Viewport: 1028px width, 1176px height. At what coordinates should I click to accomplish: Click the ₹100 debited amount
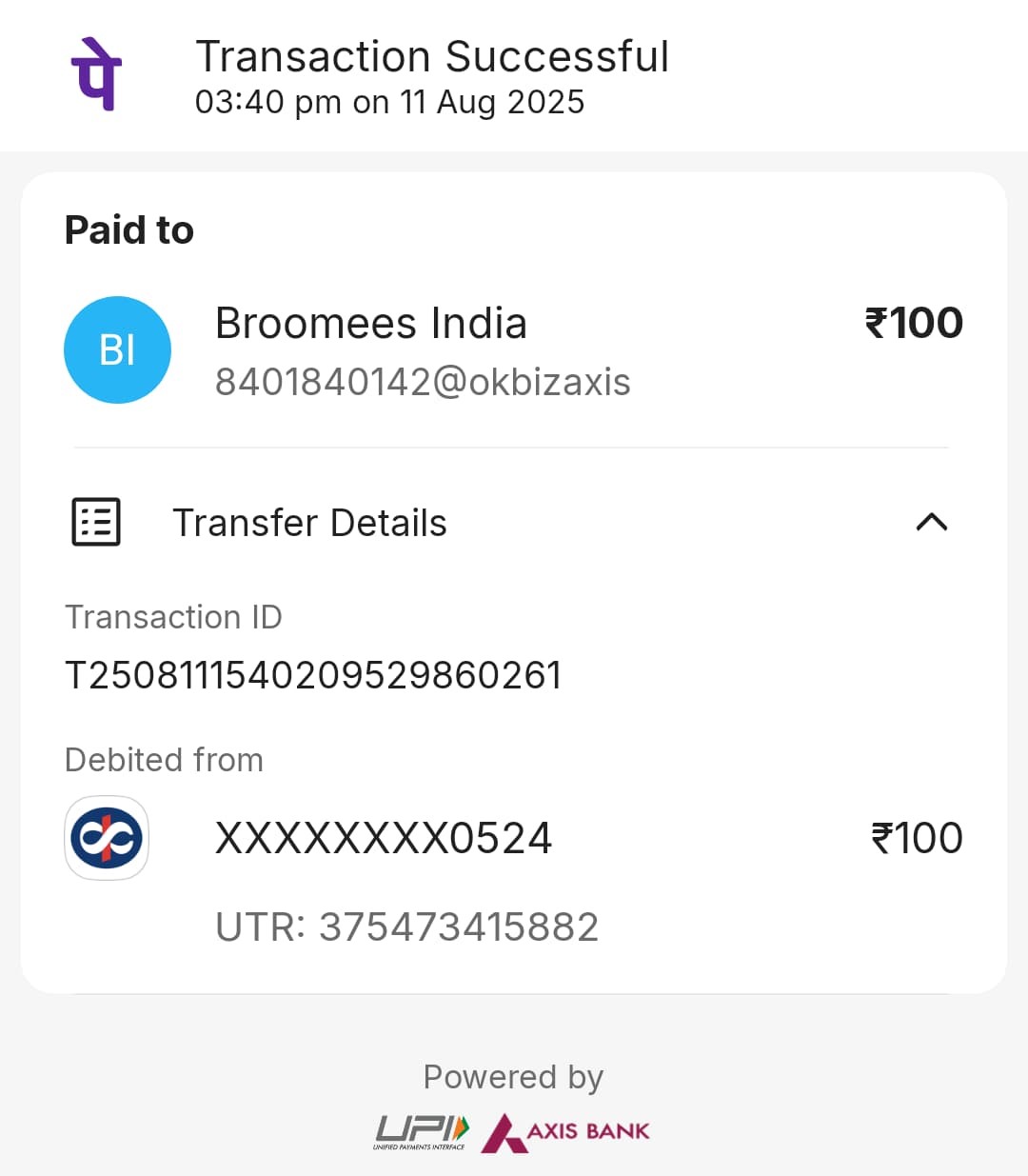click(x=917, y=838)
